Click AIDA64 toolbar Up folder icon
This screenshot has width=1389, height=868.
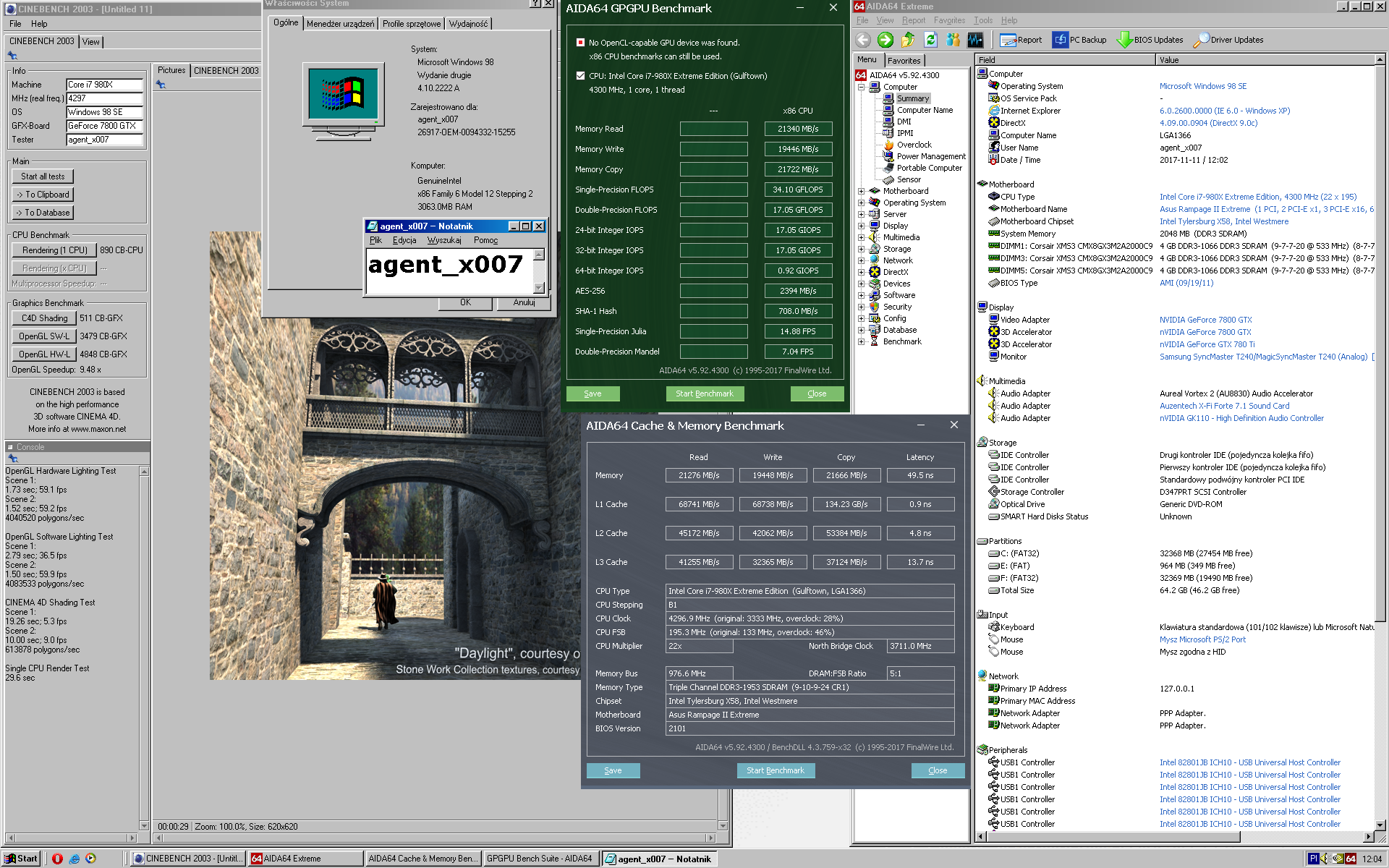coord(908,40)
